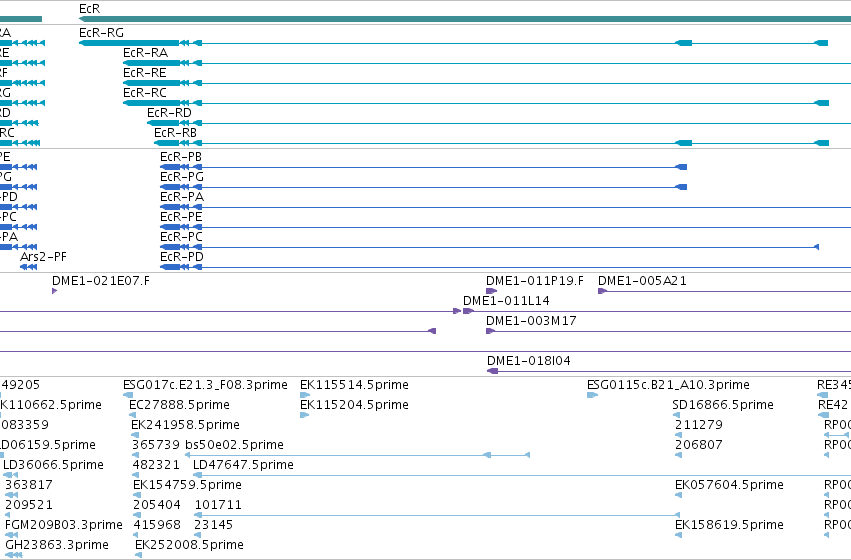Click the 365739 feature label

click(x=156, y=445)
